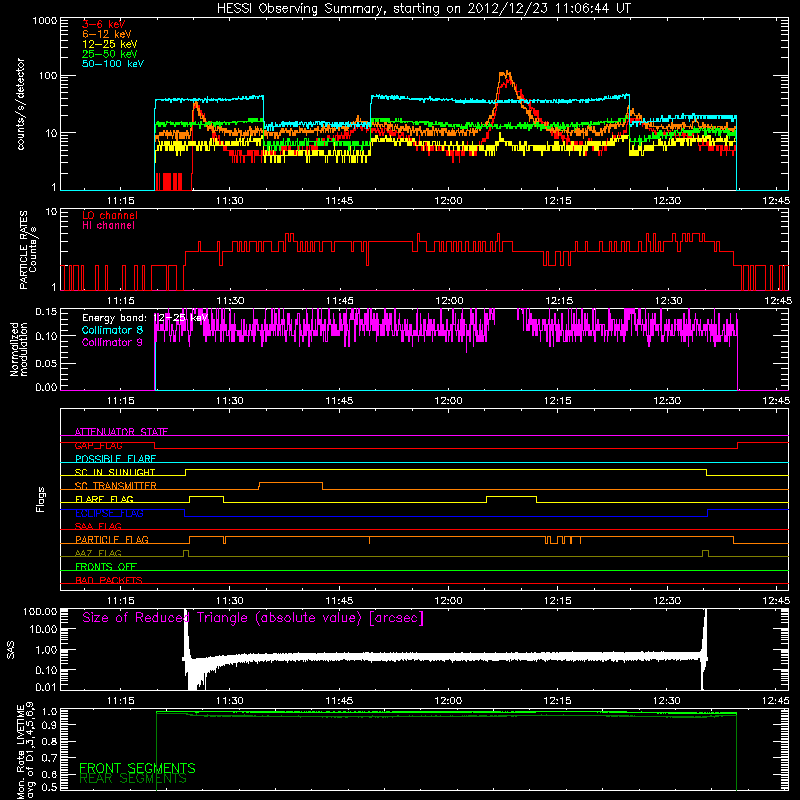Click the ATTENUATOR STATE flag label
Viewport: 800px width, 800px height.
click(x=121, y=432)
